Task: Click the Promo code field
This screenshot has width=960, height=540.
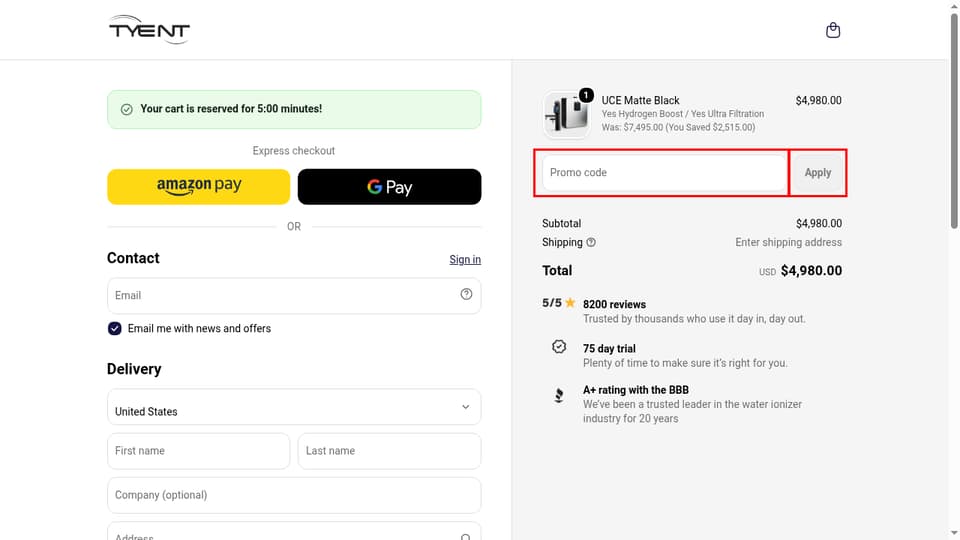Action: 664,173
